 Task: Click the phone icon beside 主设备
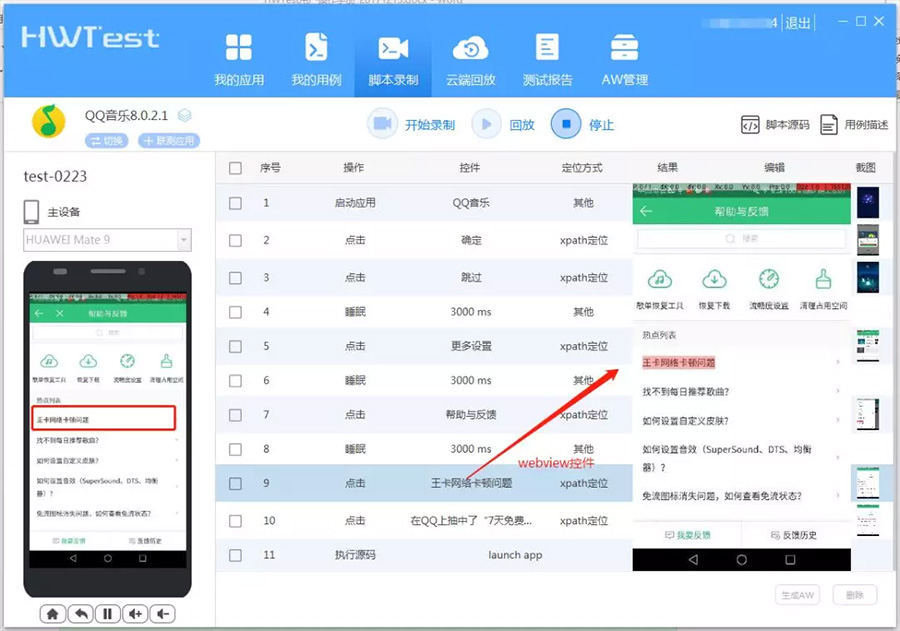tap(32, 212)
